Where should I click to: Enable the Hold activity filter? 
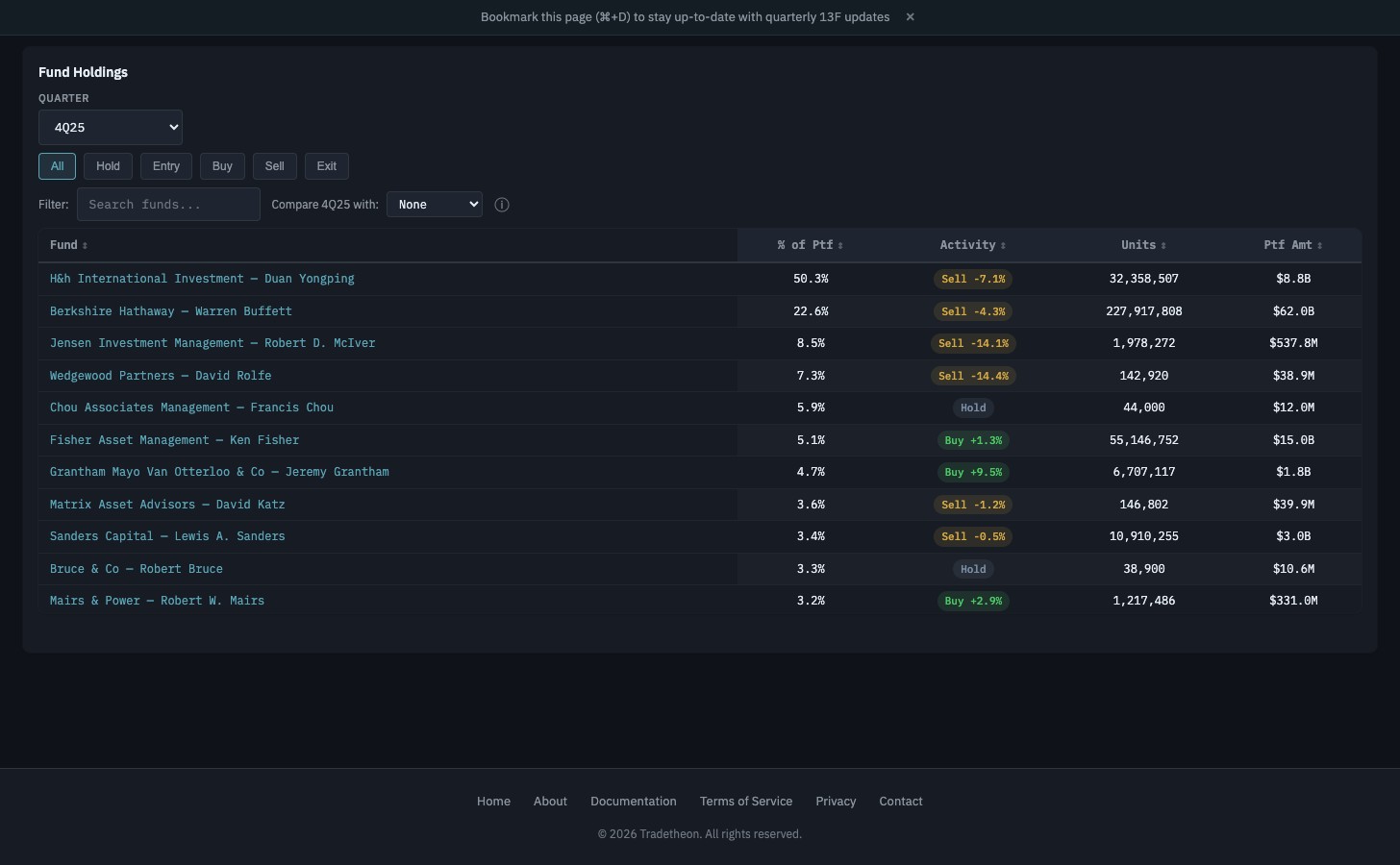click(108, 165)
